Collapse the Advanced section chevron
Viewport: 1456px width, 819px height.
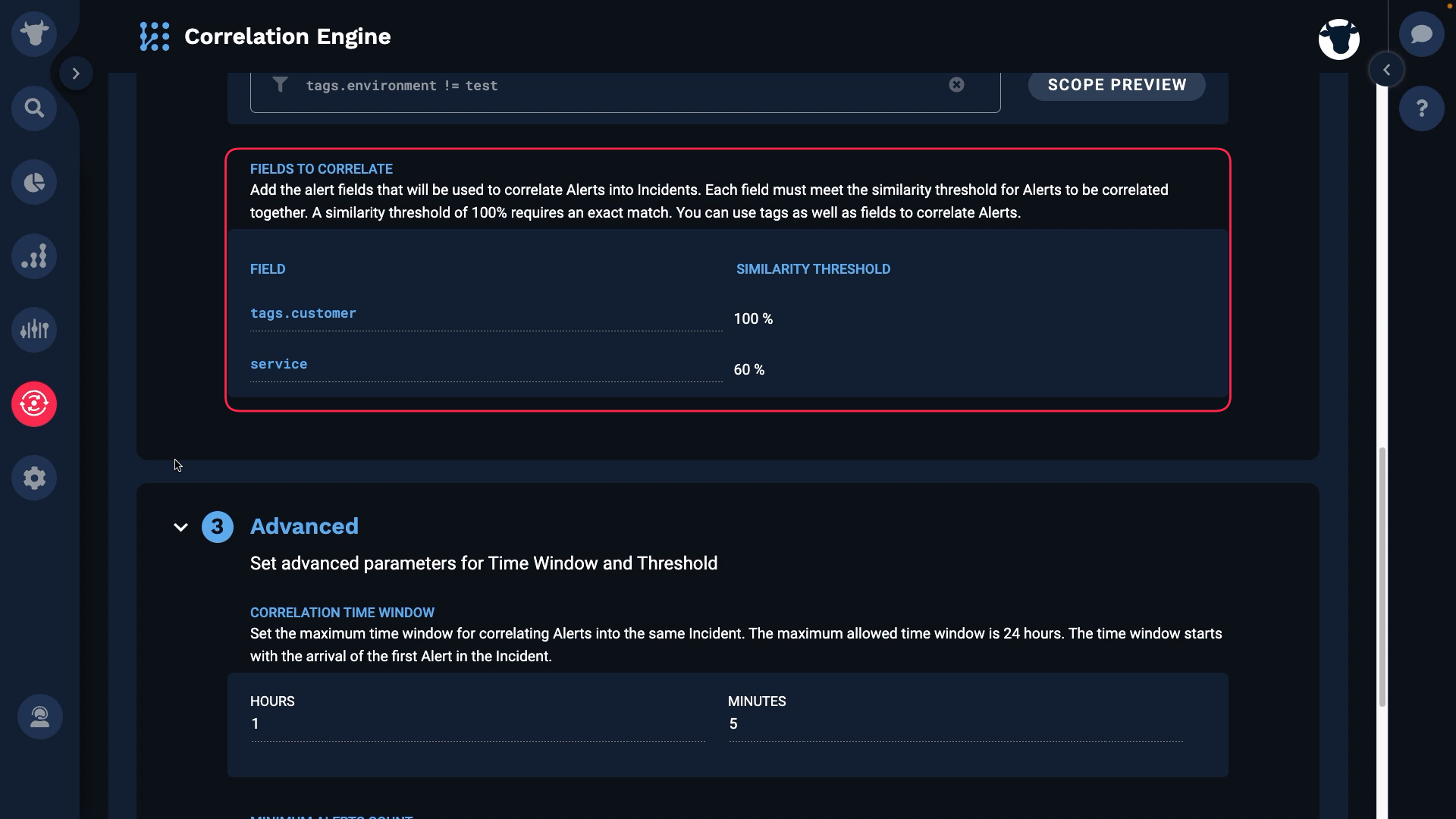[180, 527]
